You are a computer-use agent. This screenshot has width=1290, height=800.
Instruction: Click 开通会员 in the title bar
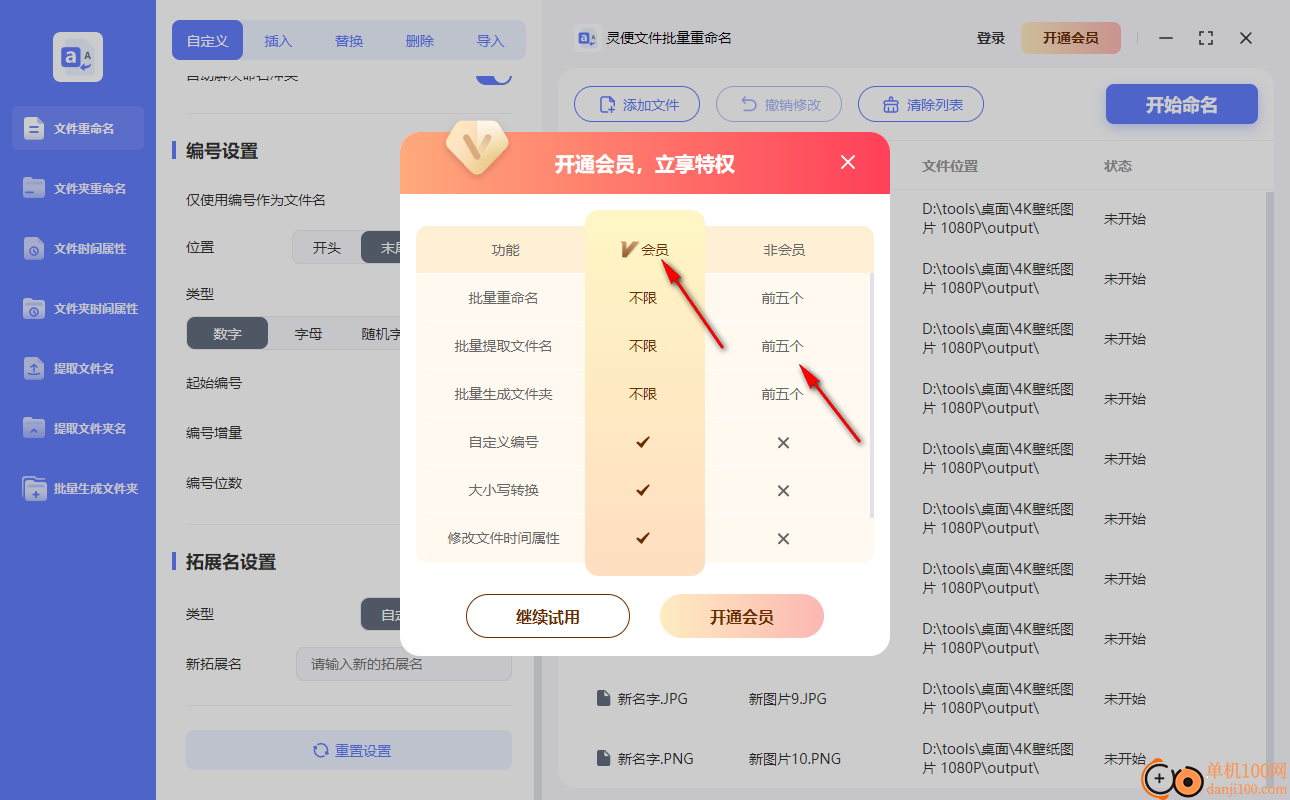pos(1071,38)
